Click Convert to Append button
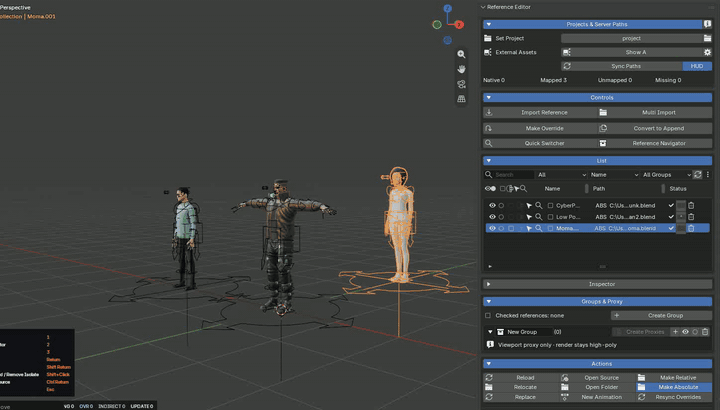This screenshot has height=410, width=720. click(655, 128)
